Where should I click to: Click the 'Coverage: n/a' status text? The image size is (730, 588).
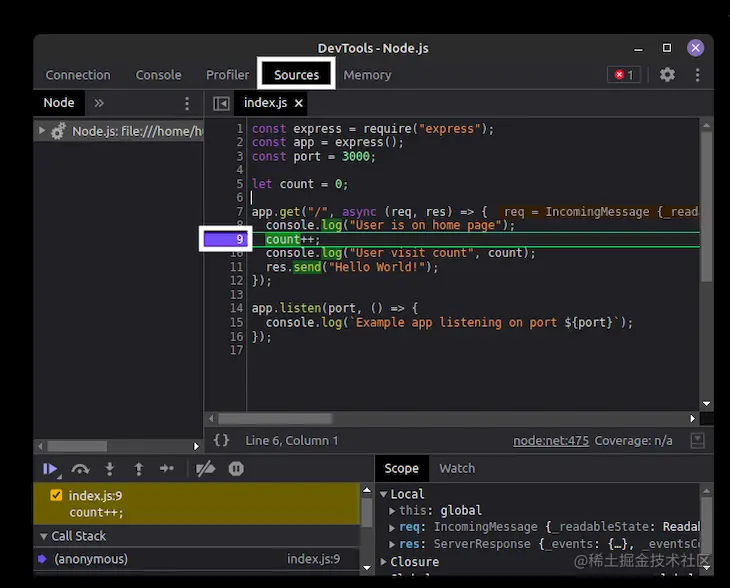(x=633, y=440)
